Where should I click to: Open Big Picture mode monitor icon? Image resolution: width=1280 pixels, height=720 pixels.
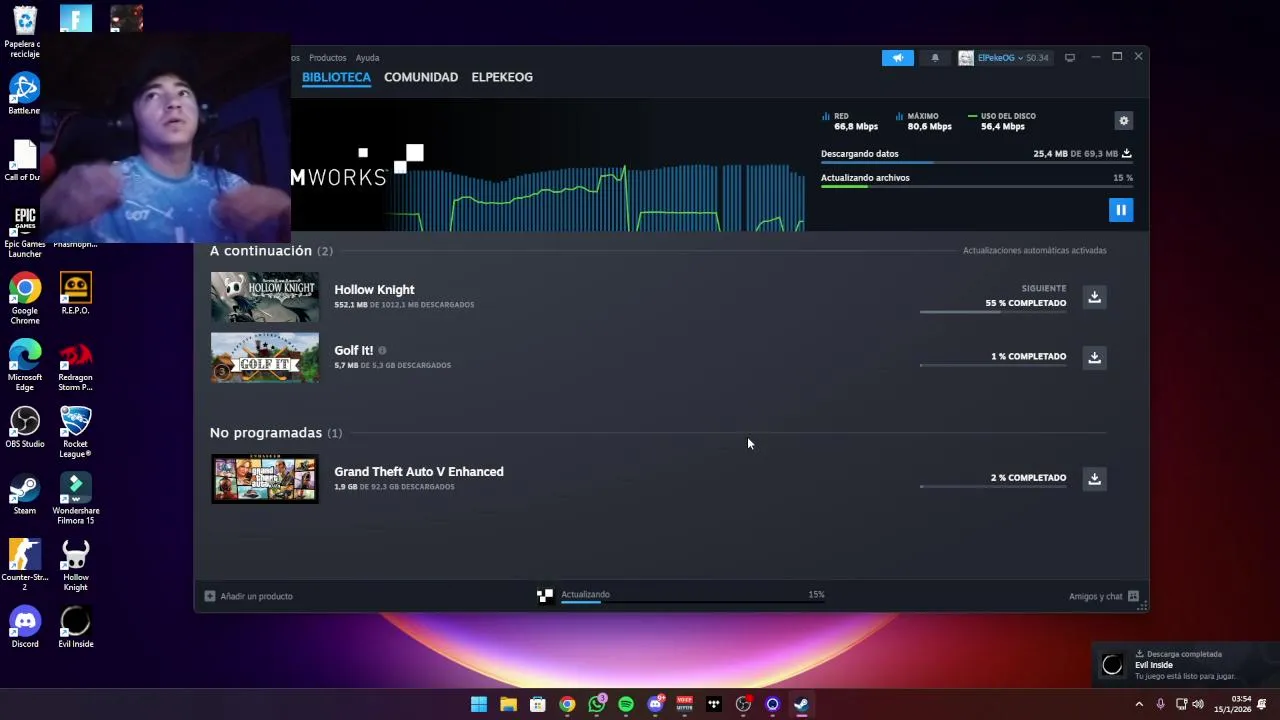tap(1069, 58)
